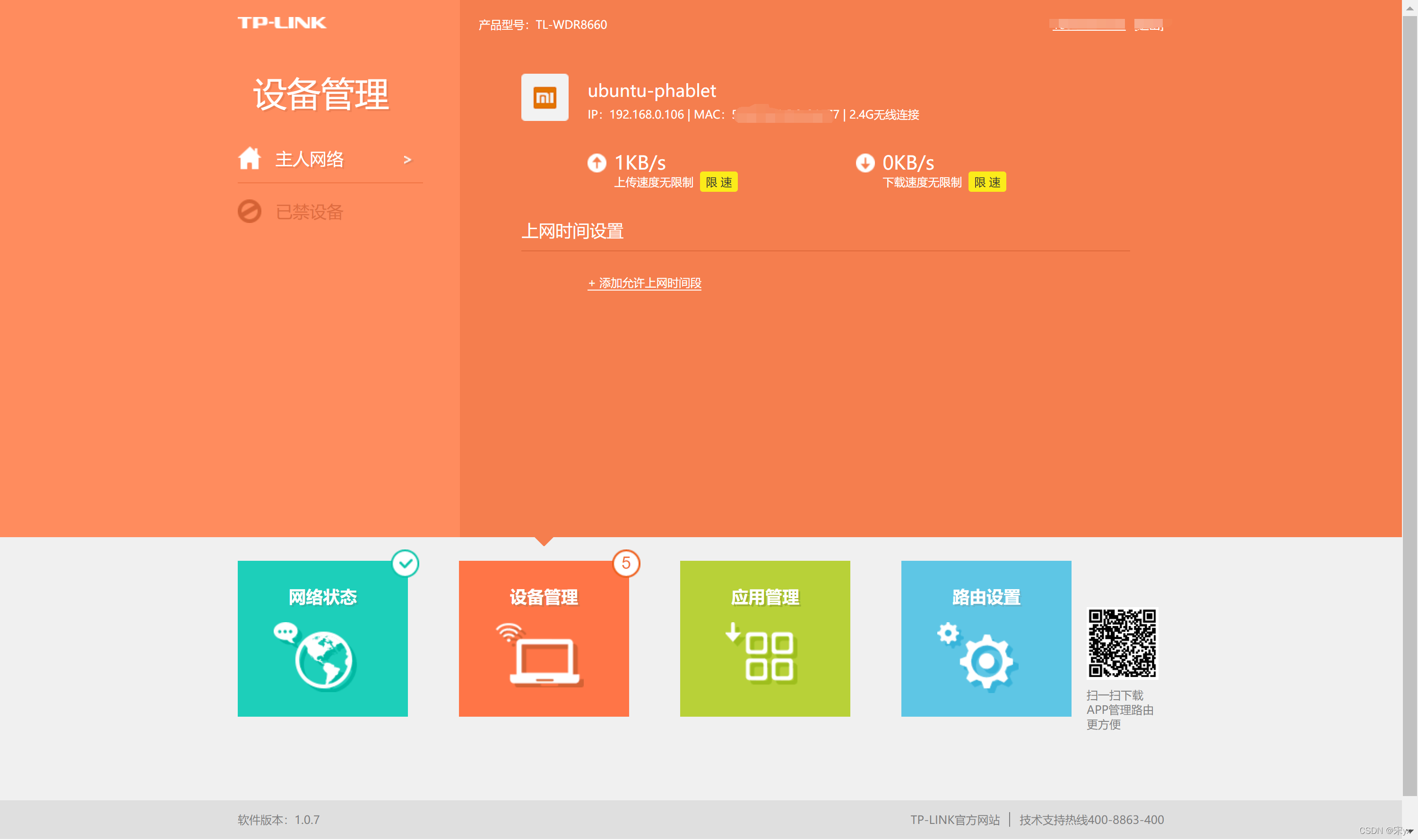Click 添加允许上网时间段 link
Image resolution: width=1418 pixels, height=840 pixels.
tap(644, 283)
